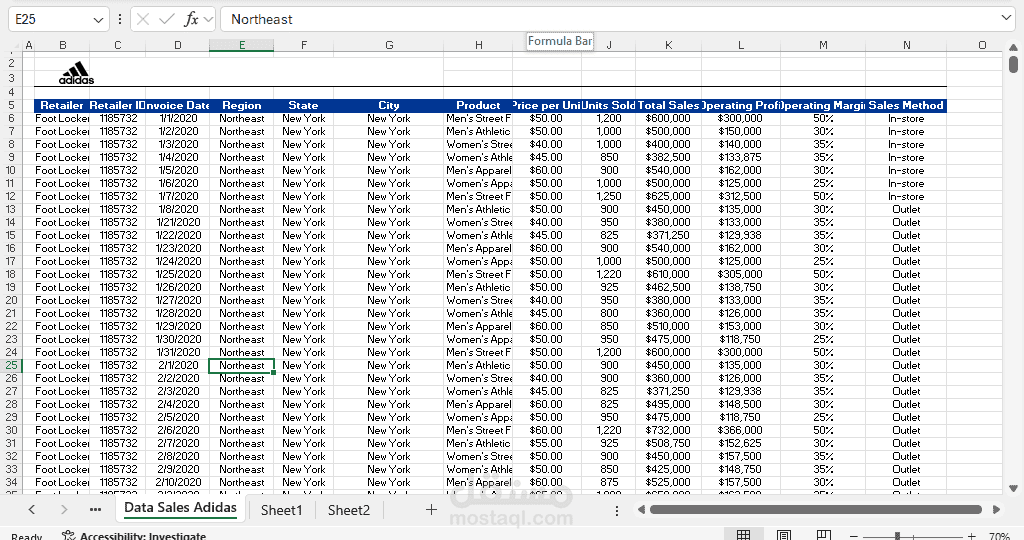Switch to Page Layout view icon
This screenshot has height=540, width=1024.
784,535
